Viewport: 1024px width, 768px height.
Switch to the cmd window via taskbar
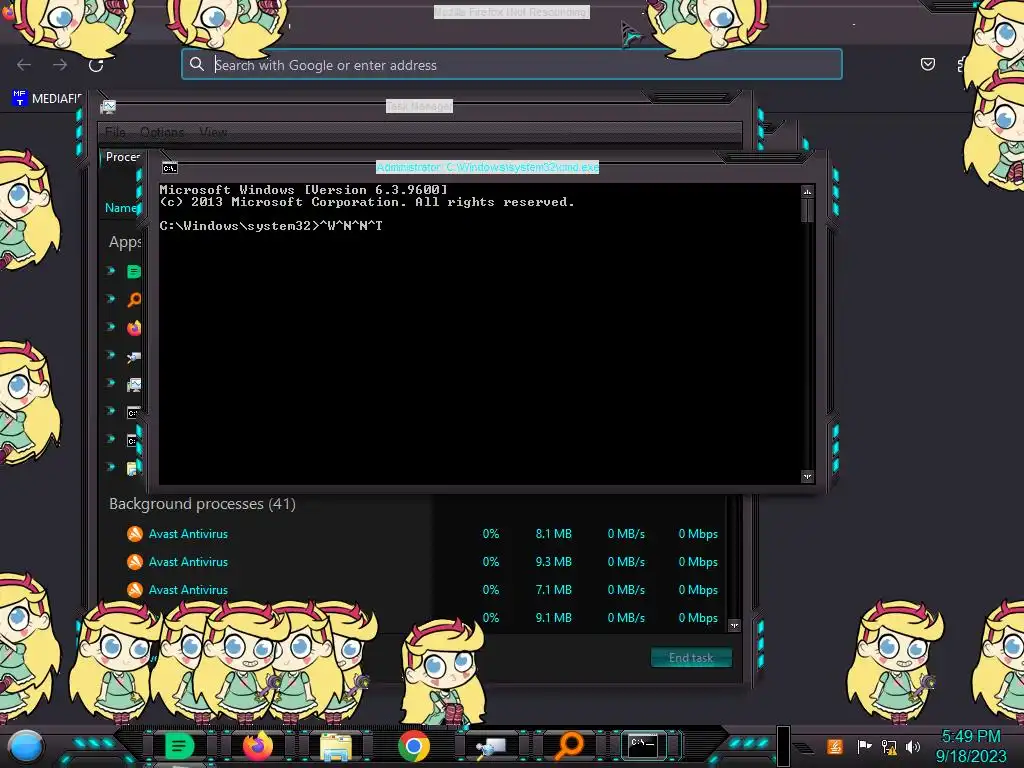point(643,745)
